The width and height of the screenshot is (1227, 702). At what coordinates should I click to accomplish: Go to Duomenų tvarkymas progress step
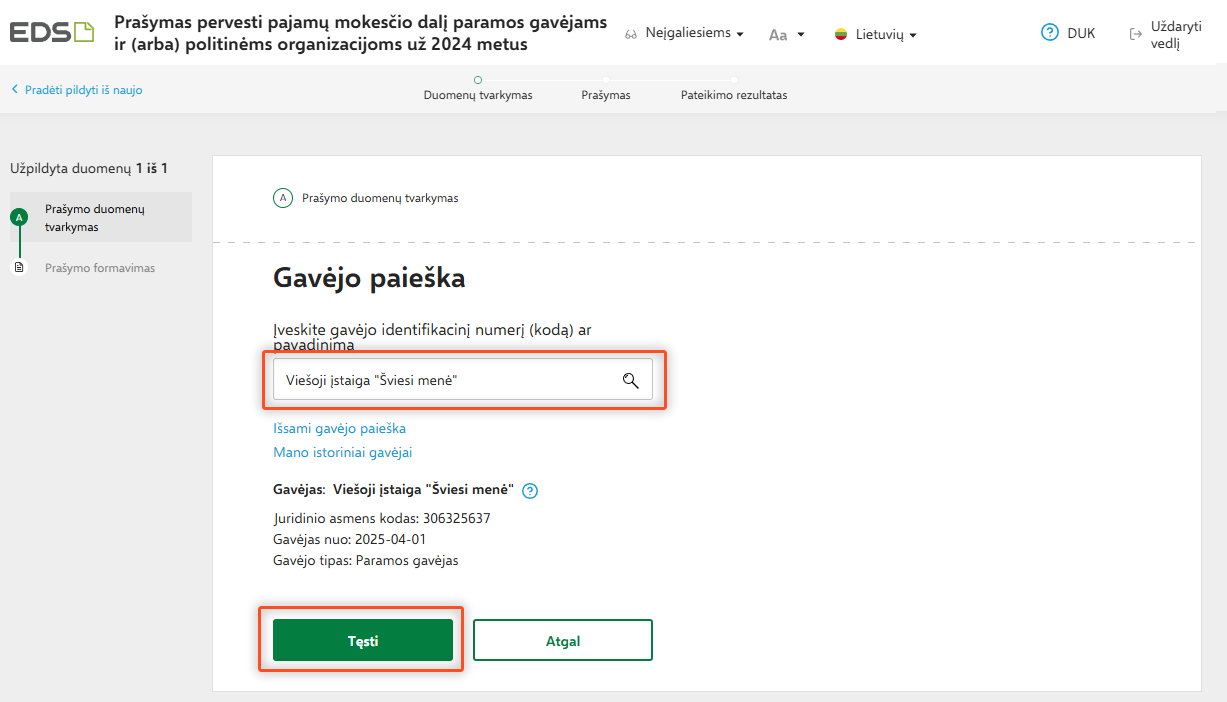tap(478, 95)
